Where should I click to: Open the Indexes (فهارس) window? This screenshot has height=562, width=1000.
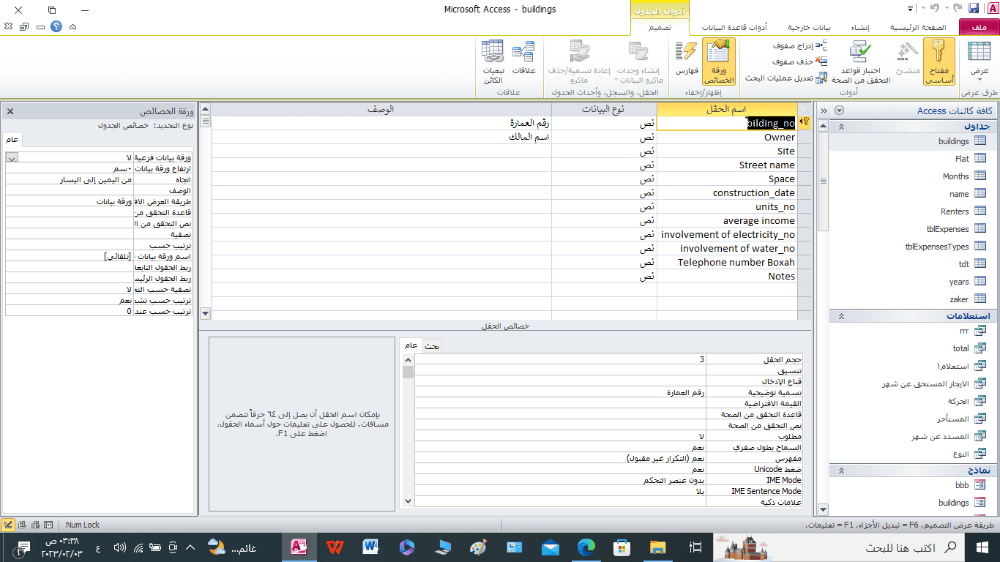click(686, 60)
